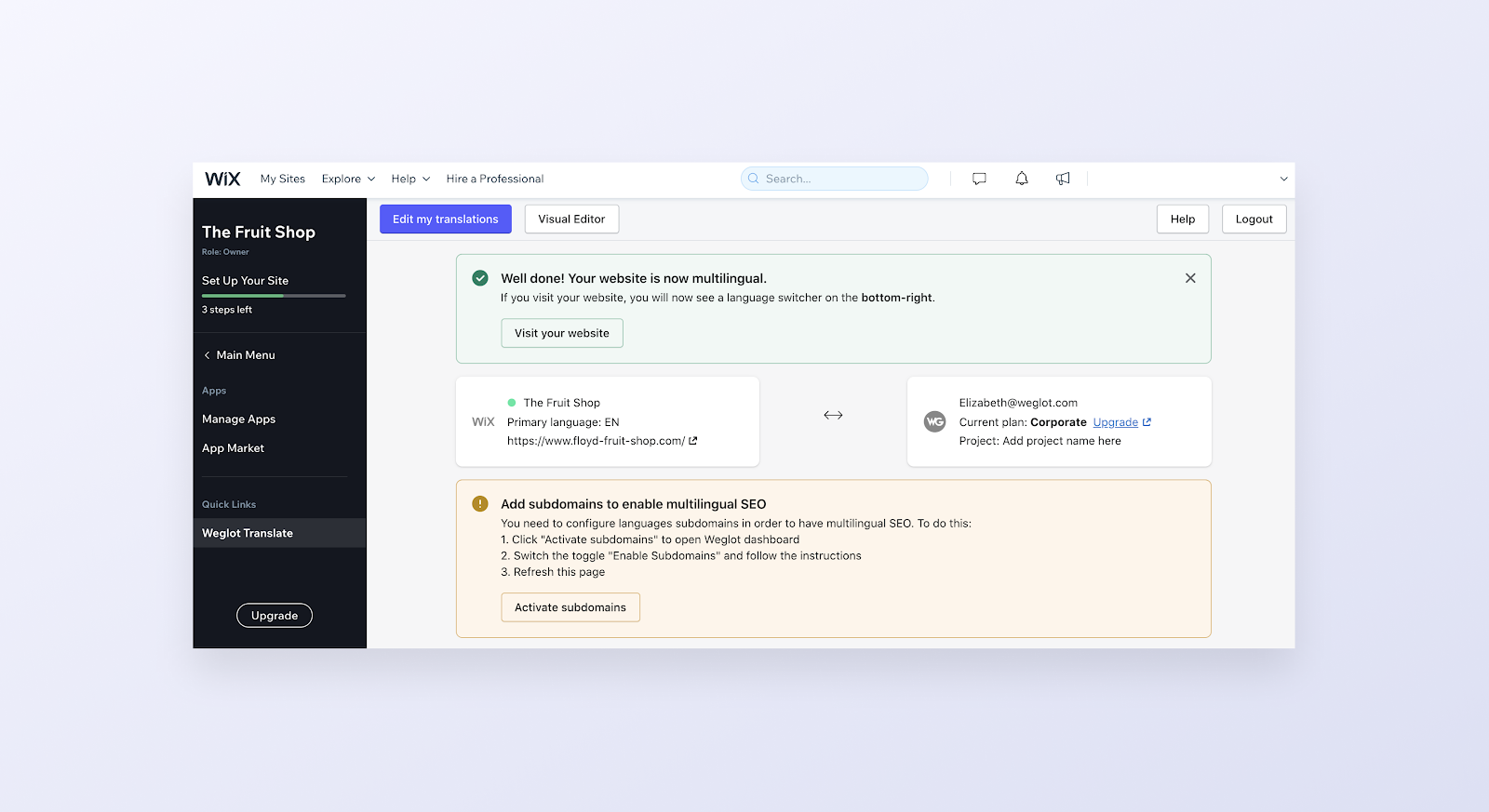Open Hire a Professional
This screenshot has width=1489, height=812.
(495, 179)
